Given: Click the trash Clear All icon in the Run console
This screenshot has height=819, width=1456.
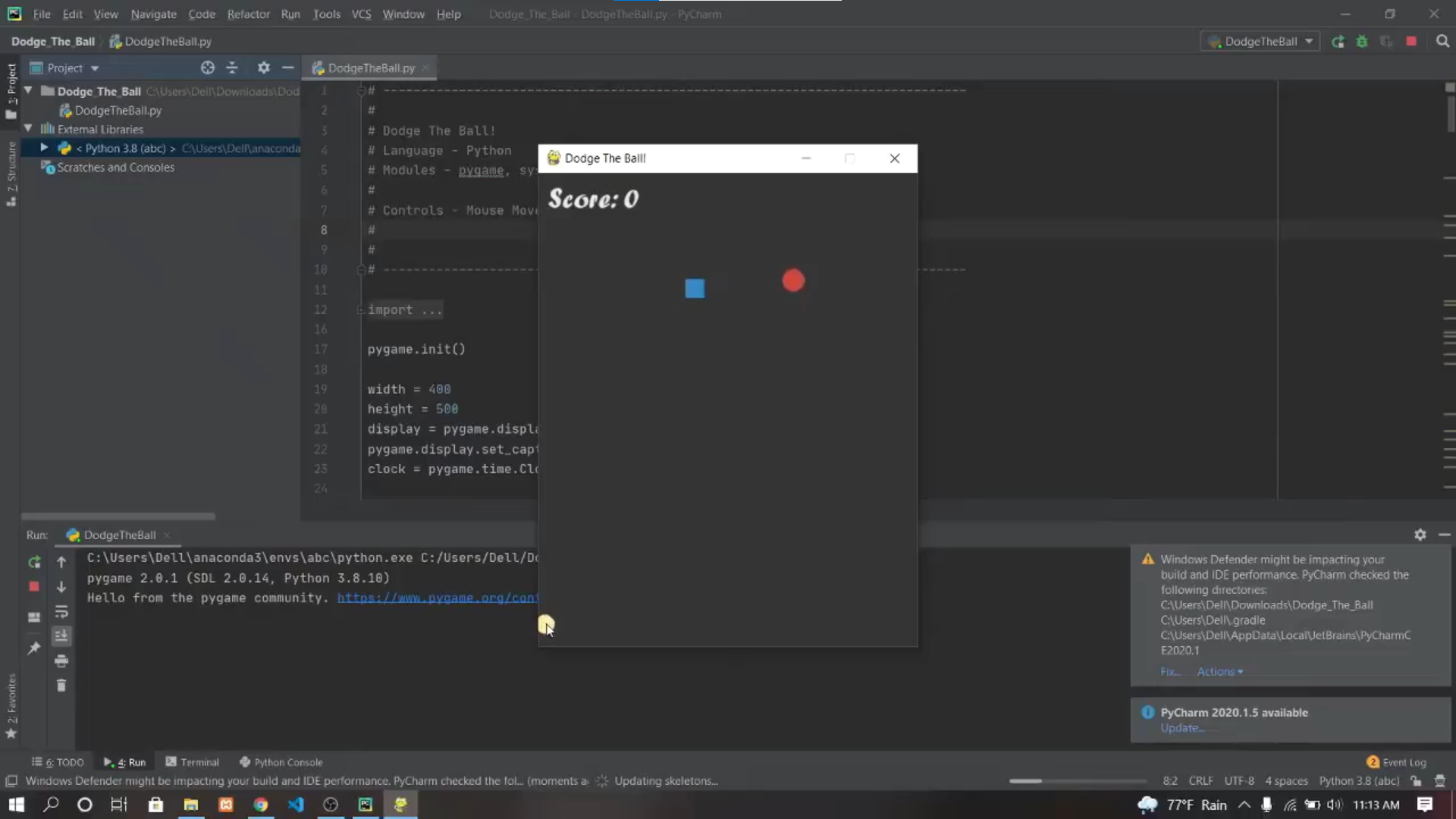Looking at the screenshot, I should pyautogui.click(x=61, y=686).
